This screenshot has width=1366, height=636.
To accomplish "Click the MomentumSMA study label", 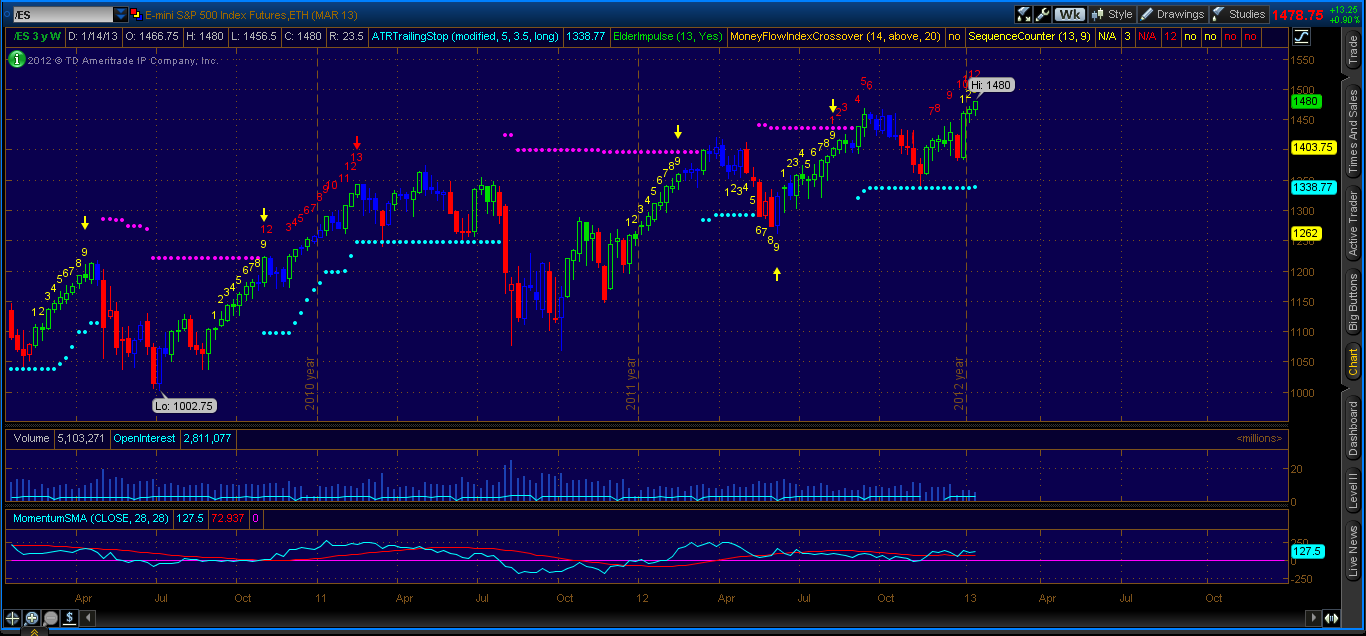I will [92, 518].
